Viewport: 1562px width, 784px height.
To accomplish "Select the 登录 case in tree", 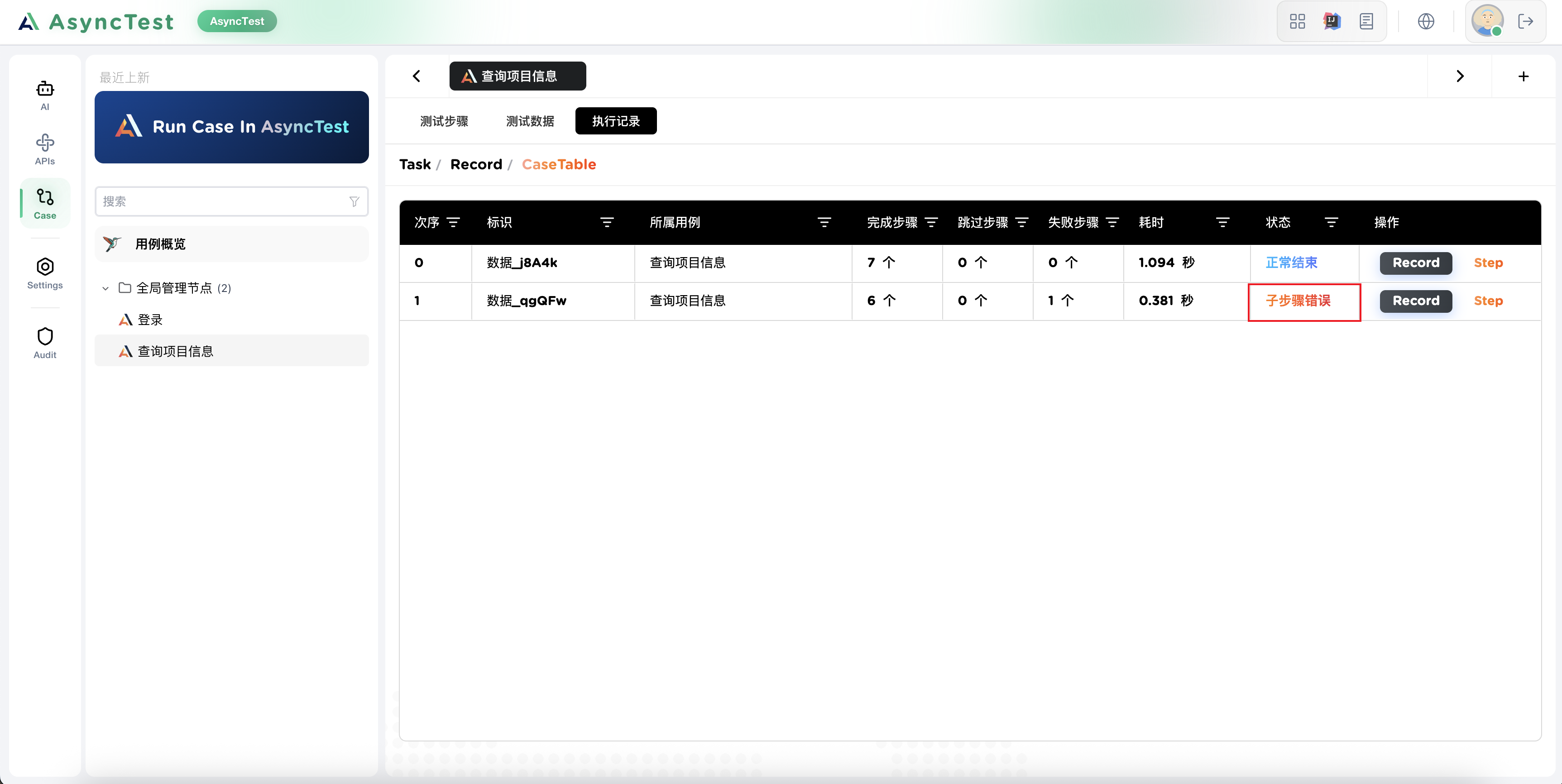I will pyautogui.click(x=150, y=320).
